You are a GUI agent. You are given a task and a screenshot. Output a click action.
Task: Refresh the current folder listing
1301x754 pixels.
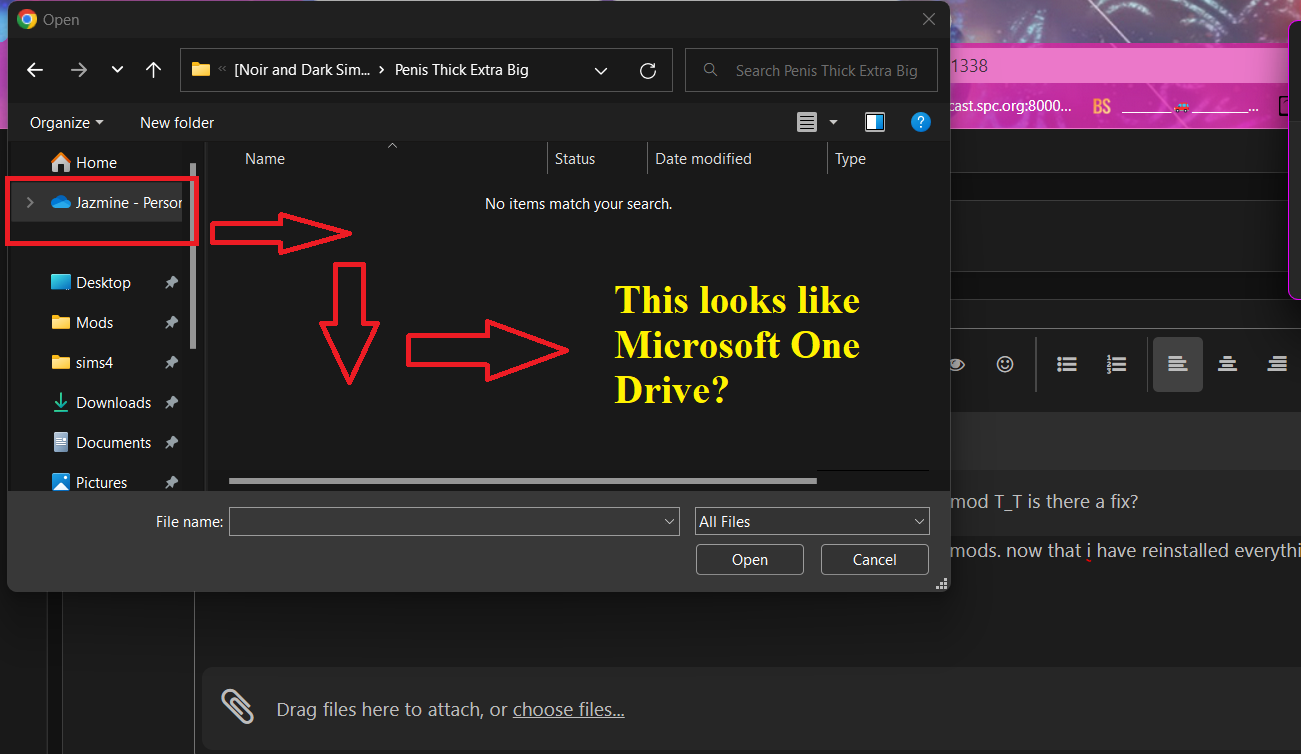coord(648,70)
